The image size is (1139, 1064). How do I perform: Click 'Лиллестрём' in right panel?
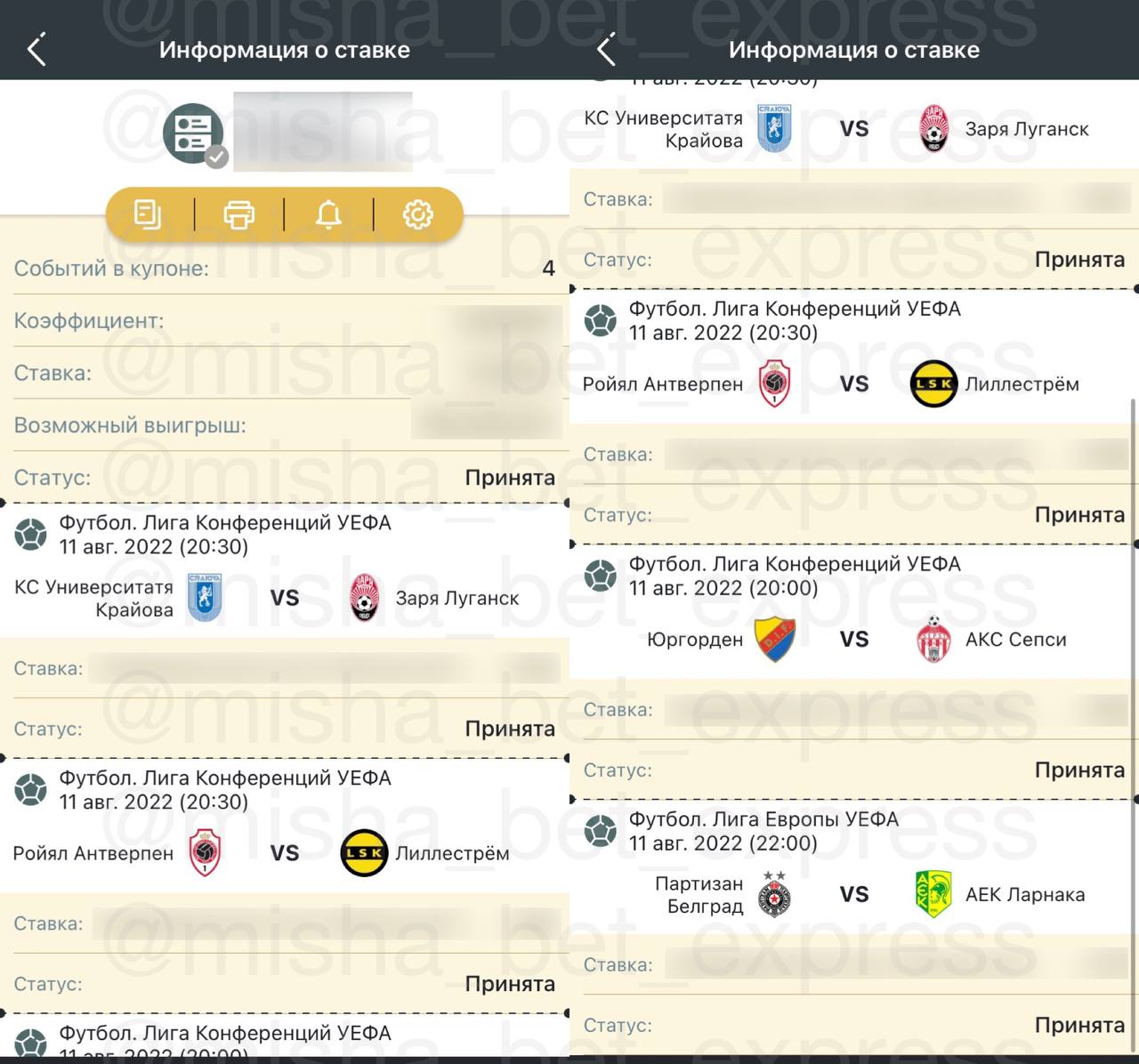click(x=1022, y=384)
